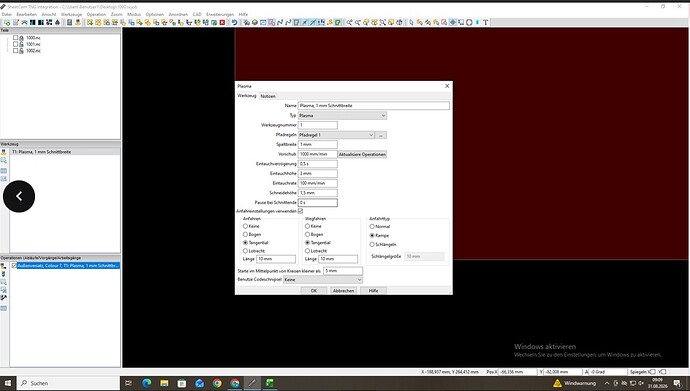Select Keine under Anfahren
Viewport: 690px width, 391px height.
246,226
